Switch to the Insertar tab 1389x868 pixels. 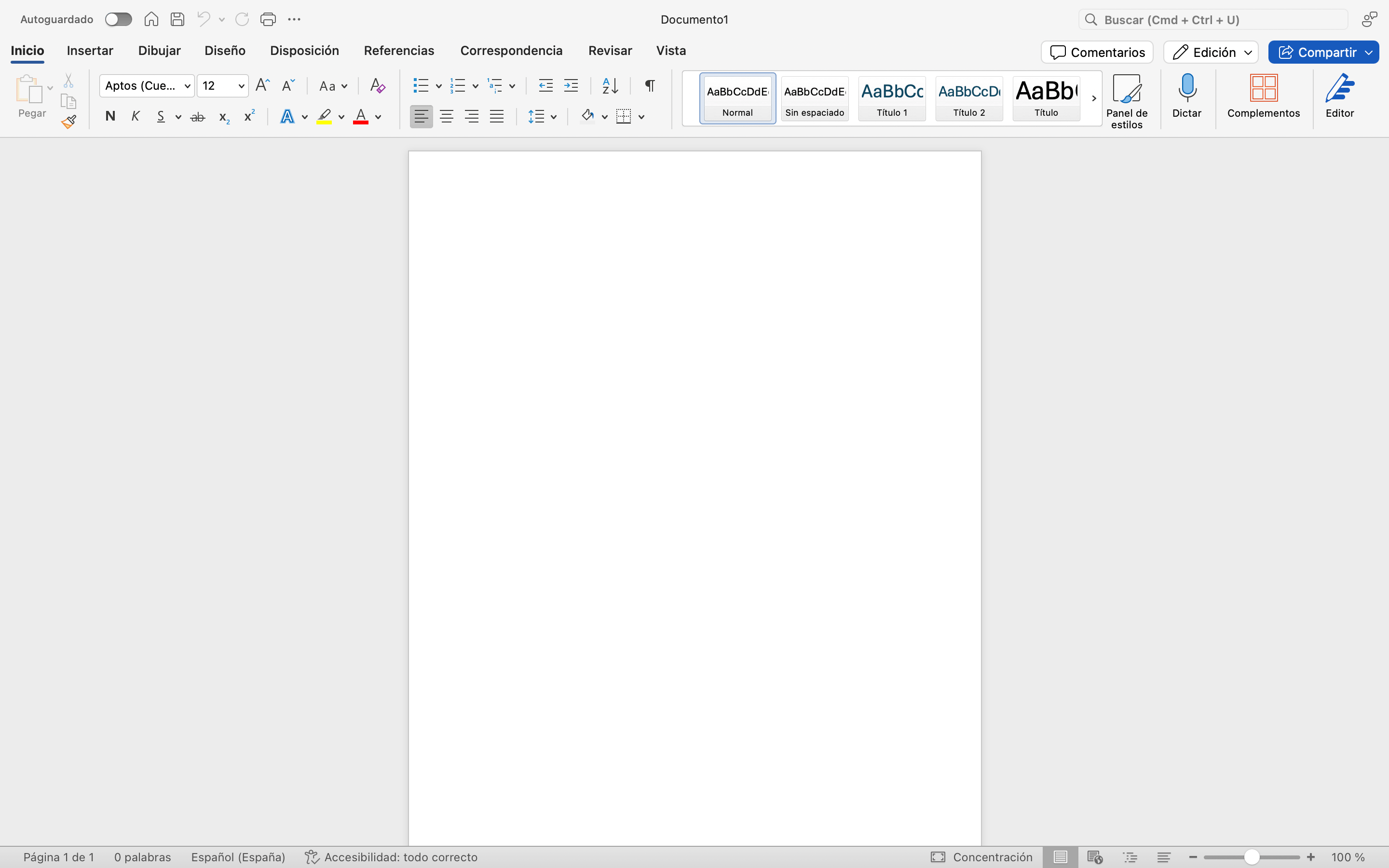tap(90, 51)
